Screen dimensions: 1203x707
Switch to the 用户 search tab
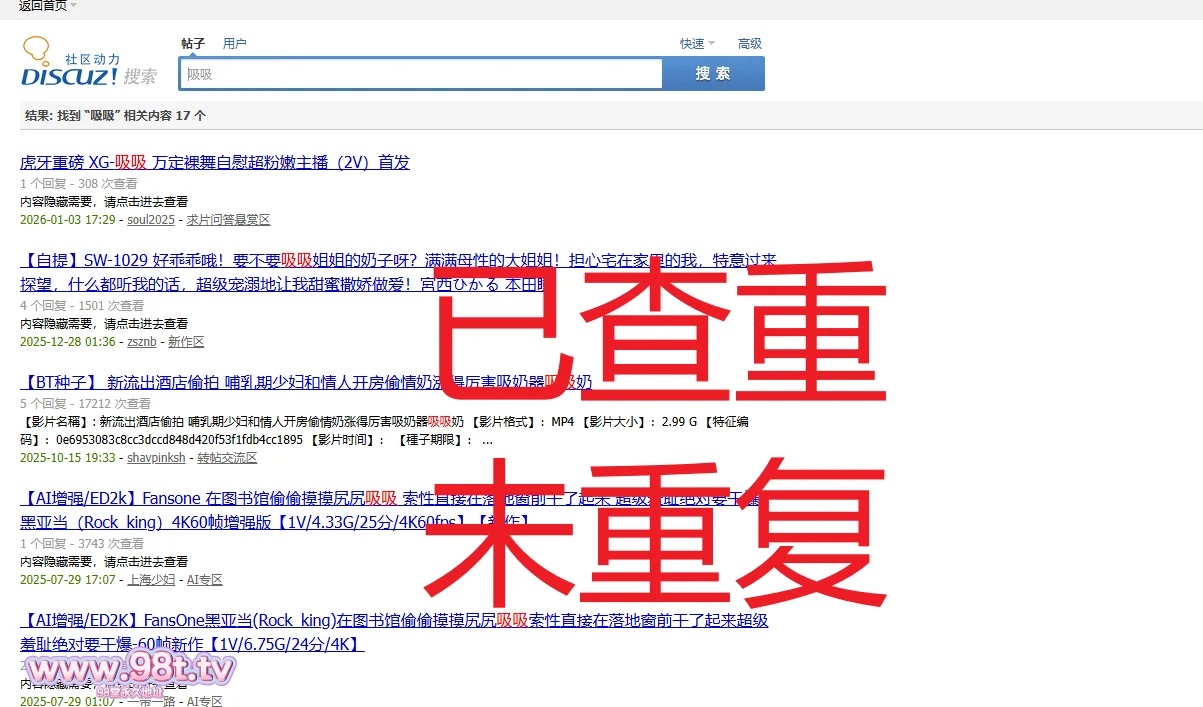point(235,43)
